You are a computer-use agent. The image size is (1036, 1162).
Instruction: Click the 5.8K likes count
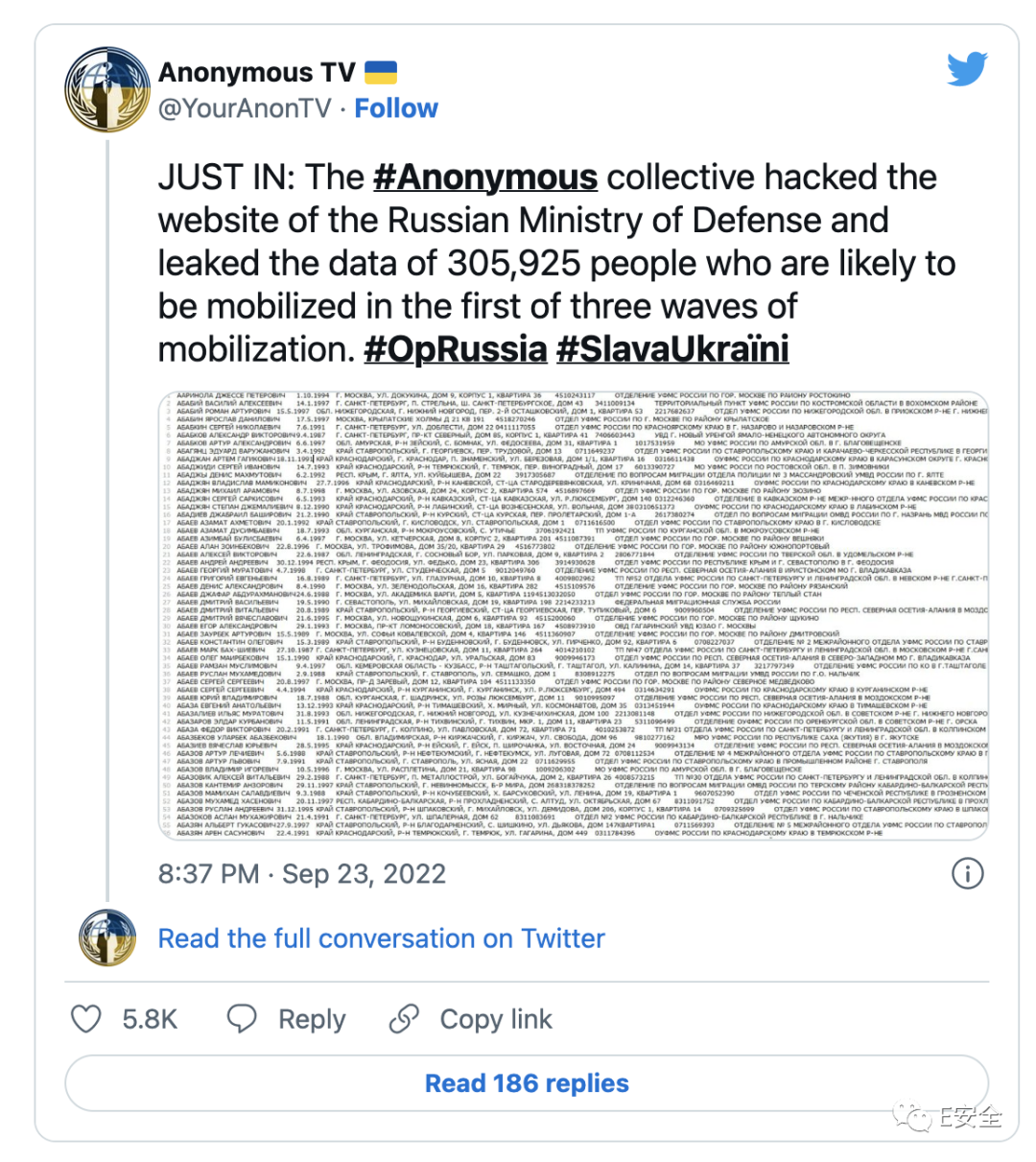(150, 1019)
